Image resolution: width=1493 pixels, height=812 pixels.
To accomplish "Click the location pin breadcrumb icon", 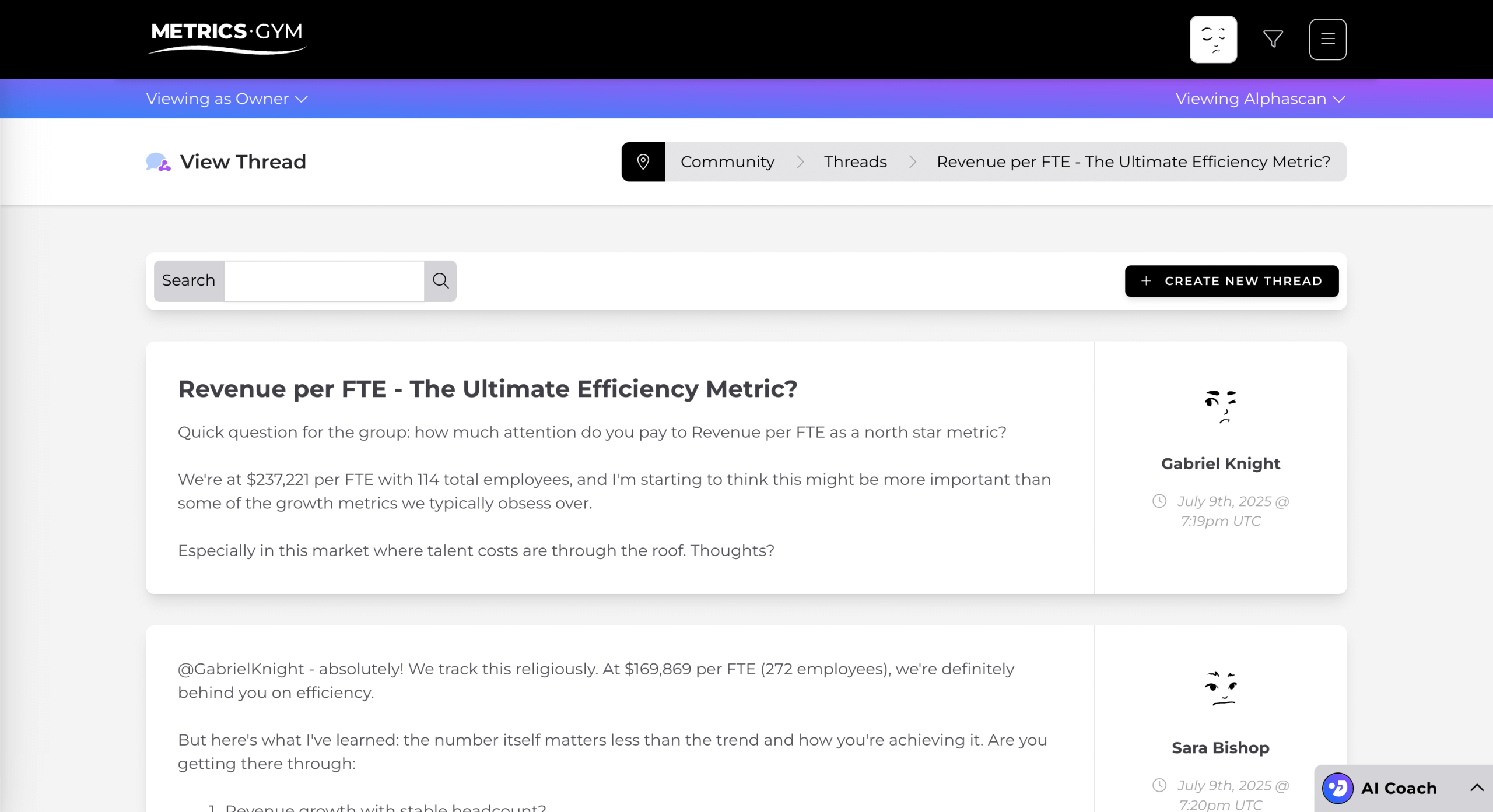I will click(x=643, y=161).
